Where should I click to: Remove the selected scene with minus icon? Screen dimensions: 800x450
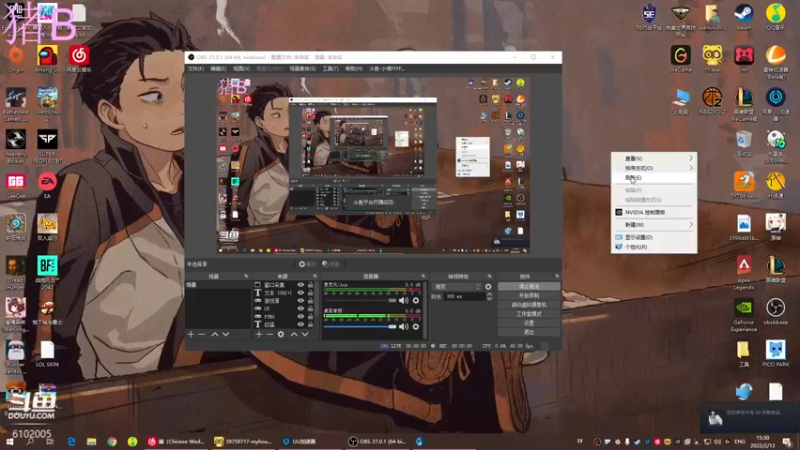tap(202, 334)
